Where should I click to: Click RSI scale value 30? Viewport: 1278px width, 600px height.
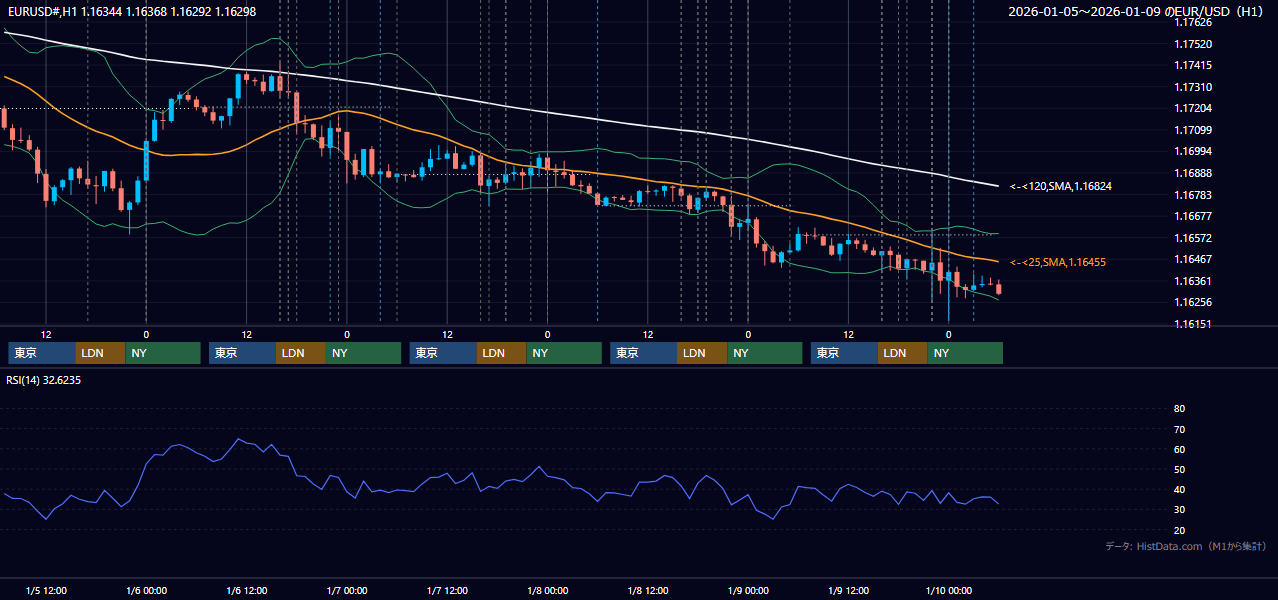1179,510
